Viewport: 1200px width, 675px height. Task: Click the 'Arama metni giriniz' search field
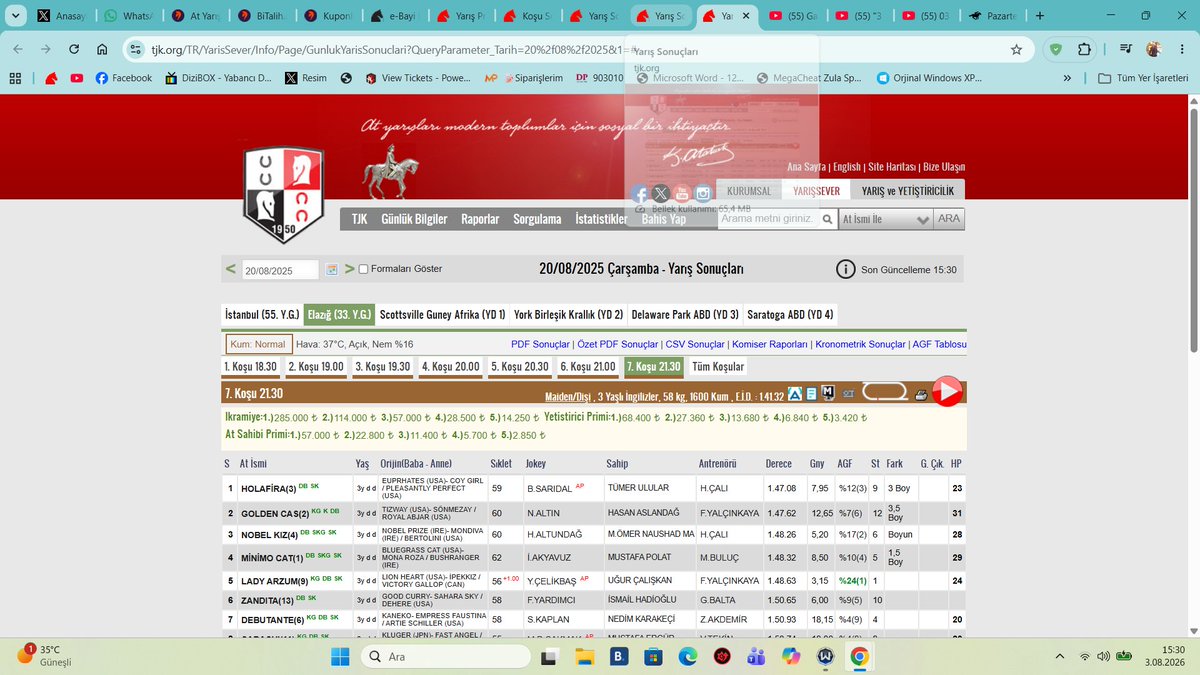tap(768, 219)
